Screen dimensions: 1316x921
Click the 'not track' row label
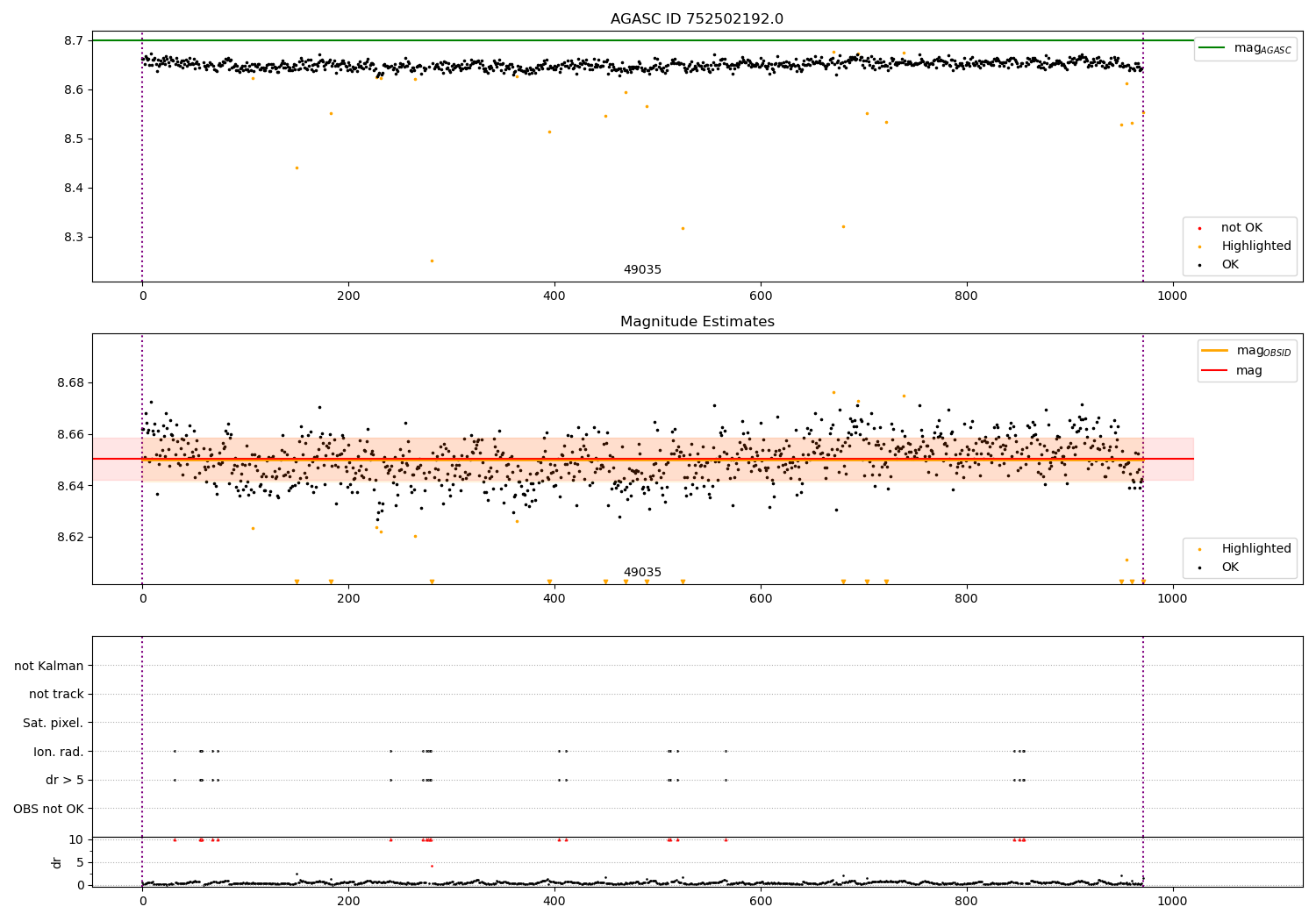click(56, 695)
